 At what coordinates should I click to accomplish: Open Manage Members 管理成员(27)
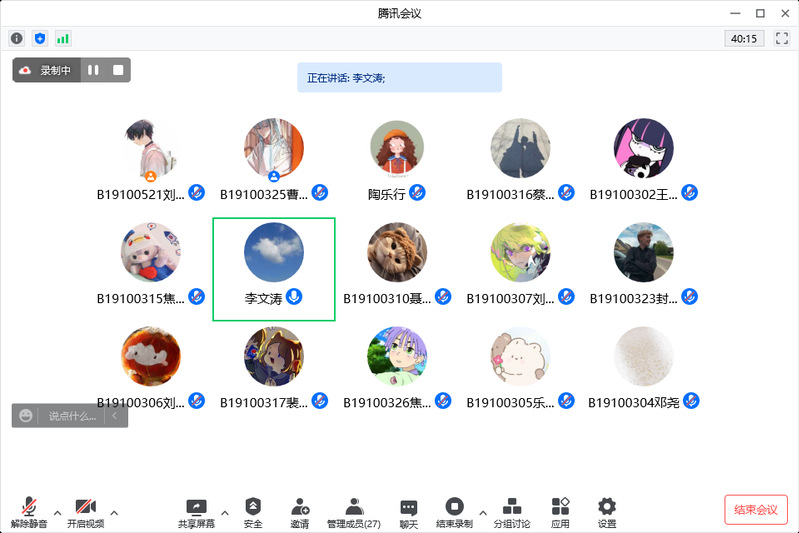tap(354, 513)
